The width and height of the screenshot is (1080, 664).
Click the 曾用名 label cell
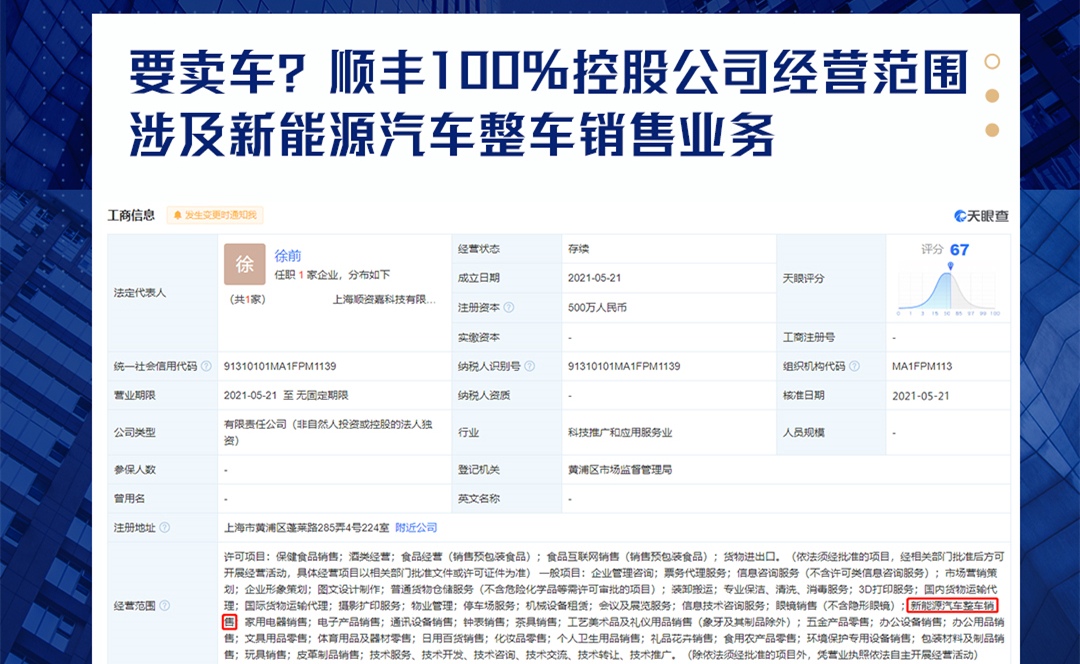click(x=163, y=499)
